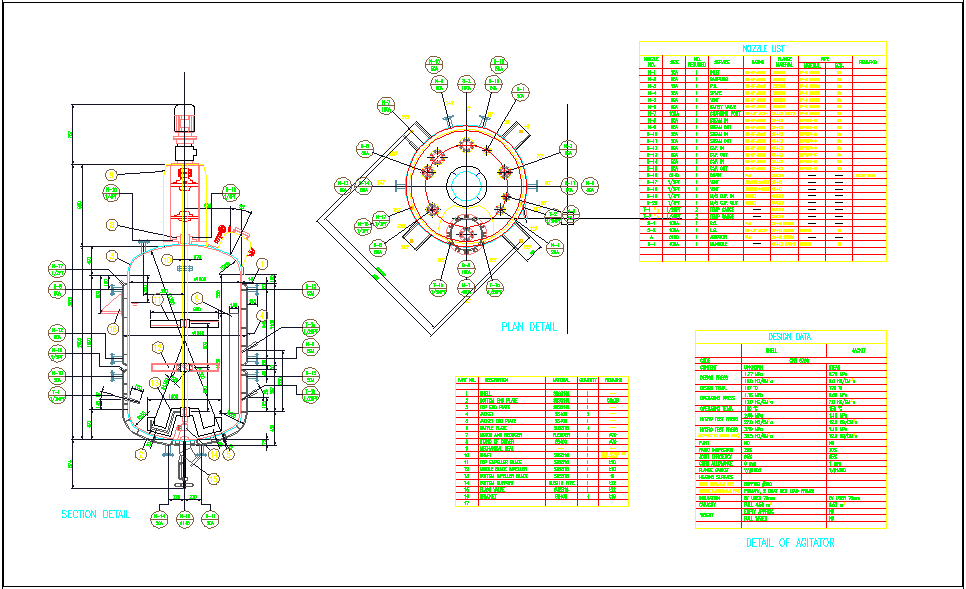Click the manhole flange circle in plan view
The width and height of the screenshot is (966, 589).
coord(464,233)
